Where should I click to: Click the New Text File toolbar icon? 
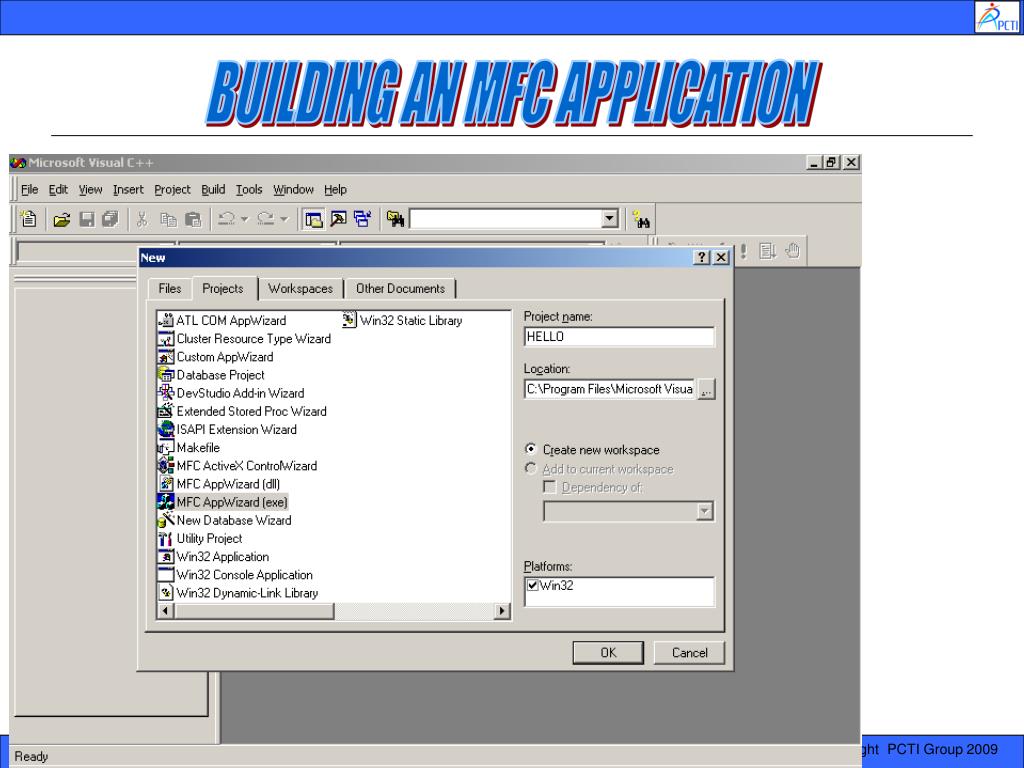[29, 219]
